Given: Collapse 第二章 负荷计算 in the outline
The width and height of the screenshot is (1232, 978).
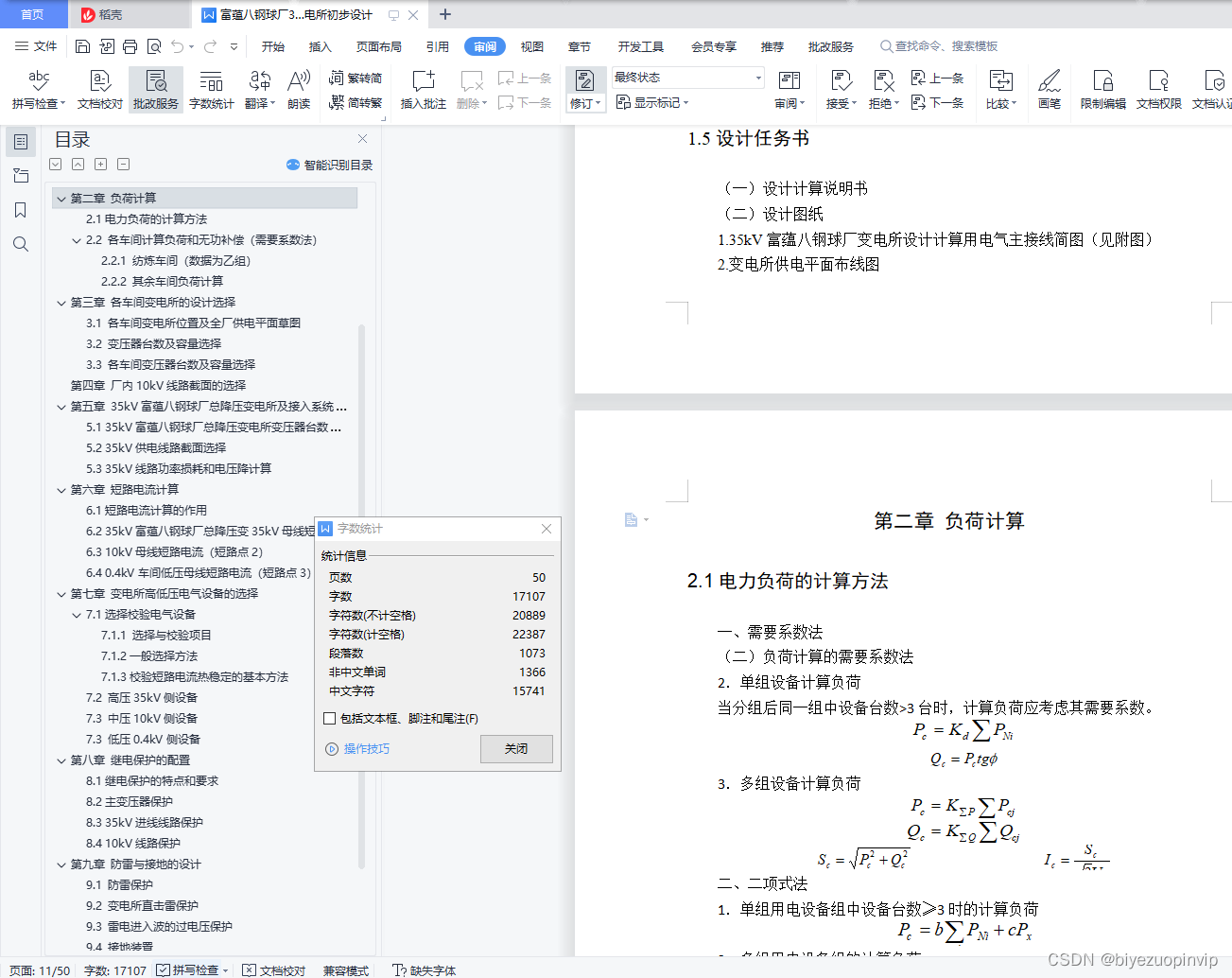Looking at the screenshot, I should point(61,198).
